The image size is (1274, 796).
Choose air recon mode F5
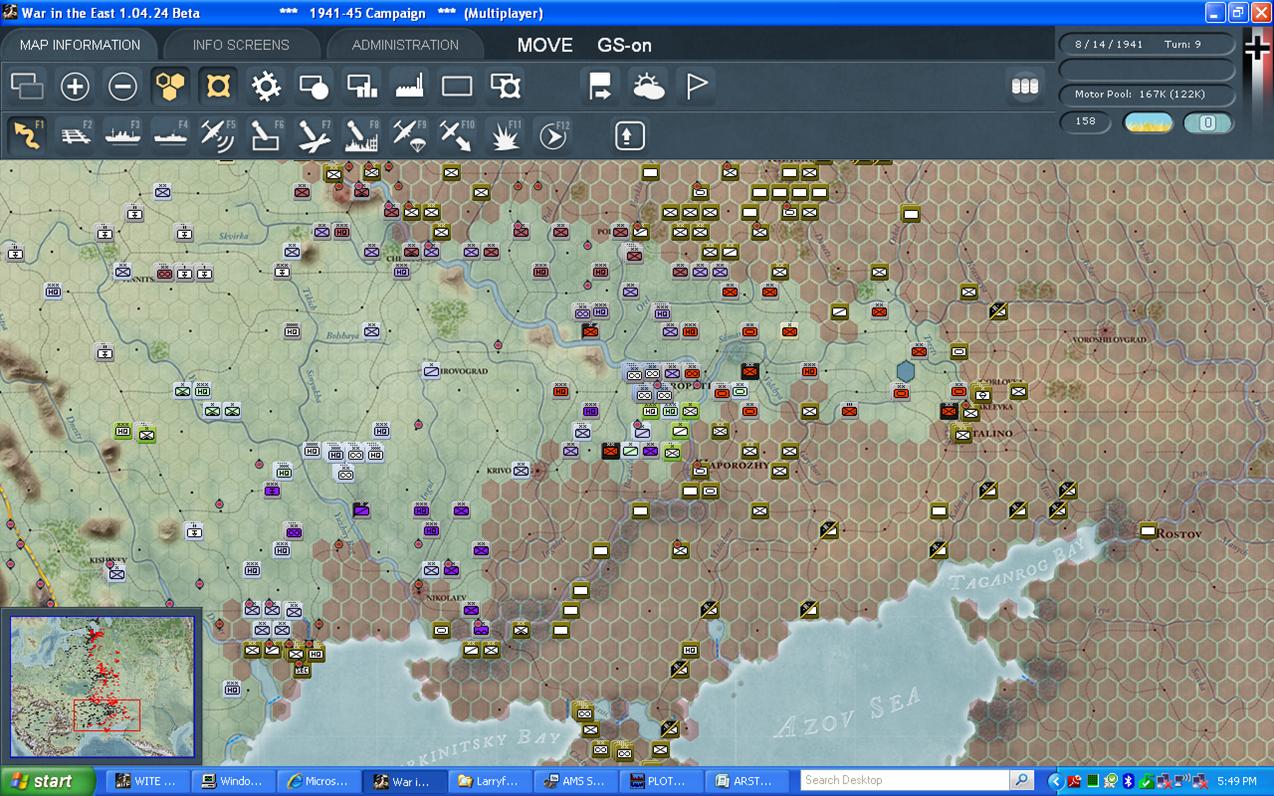pos(218,135)
